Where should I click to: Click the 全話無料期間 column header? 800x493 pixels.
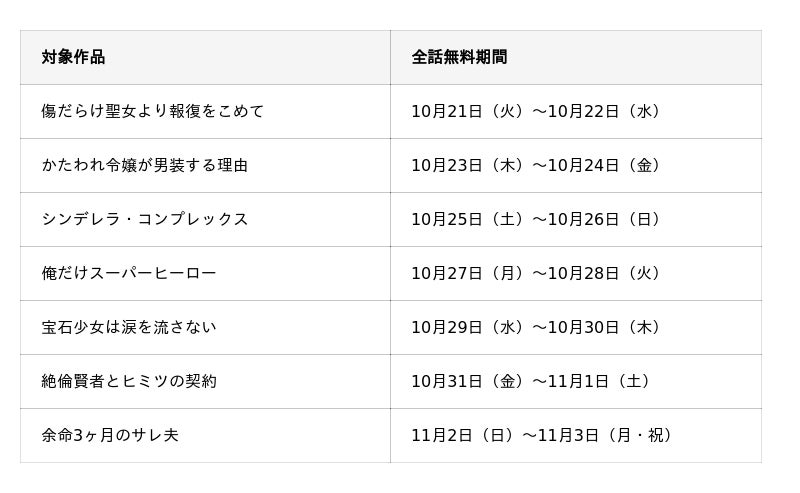pos(459,57)
